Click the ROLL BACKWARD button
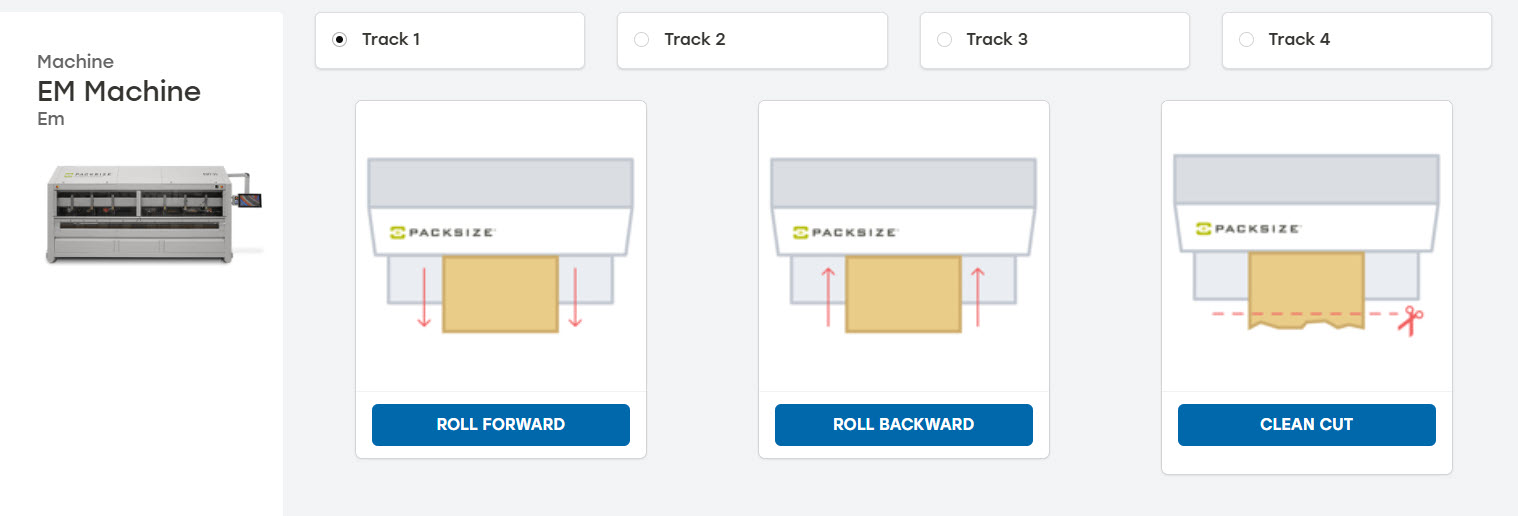This screenshot has height=516, width=1518. 904,424
